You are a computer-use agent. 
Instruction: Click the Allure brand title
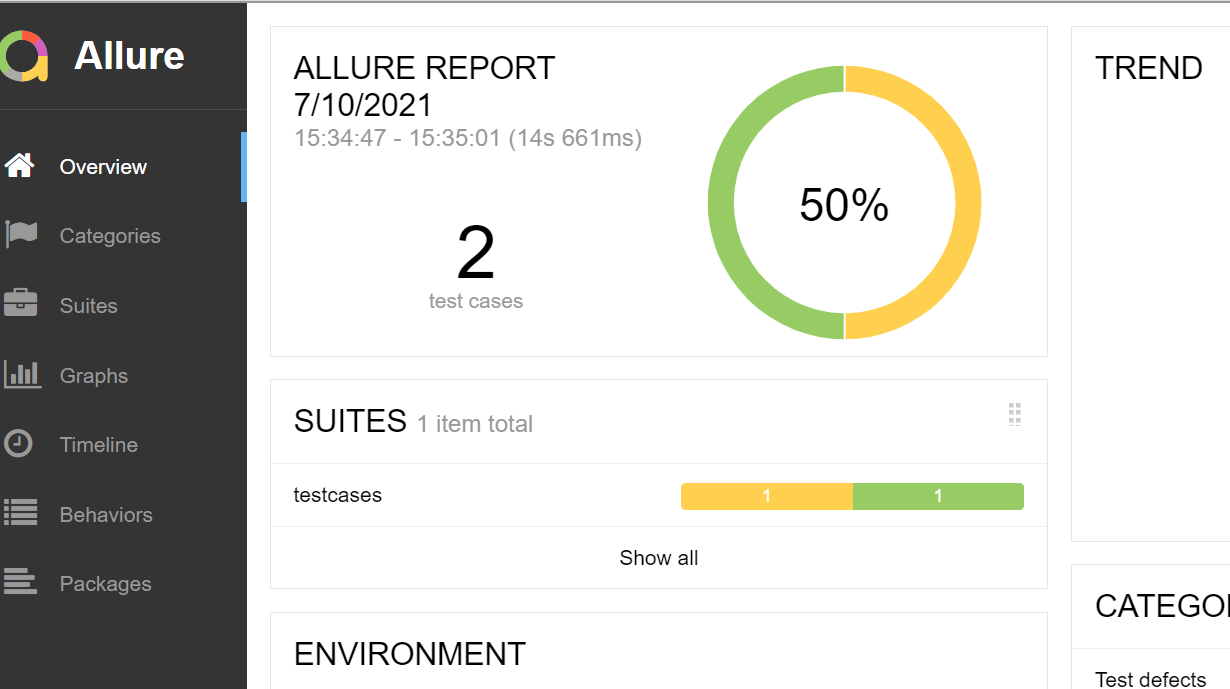coord(129,56)
